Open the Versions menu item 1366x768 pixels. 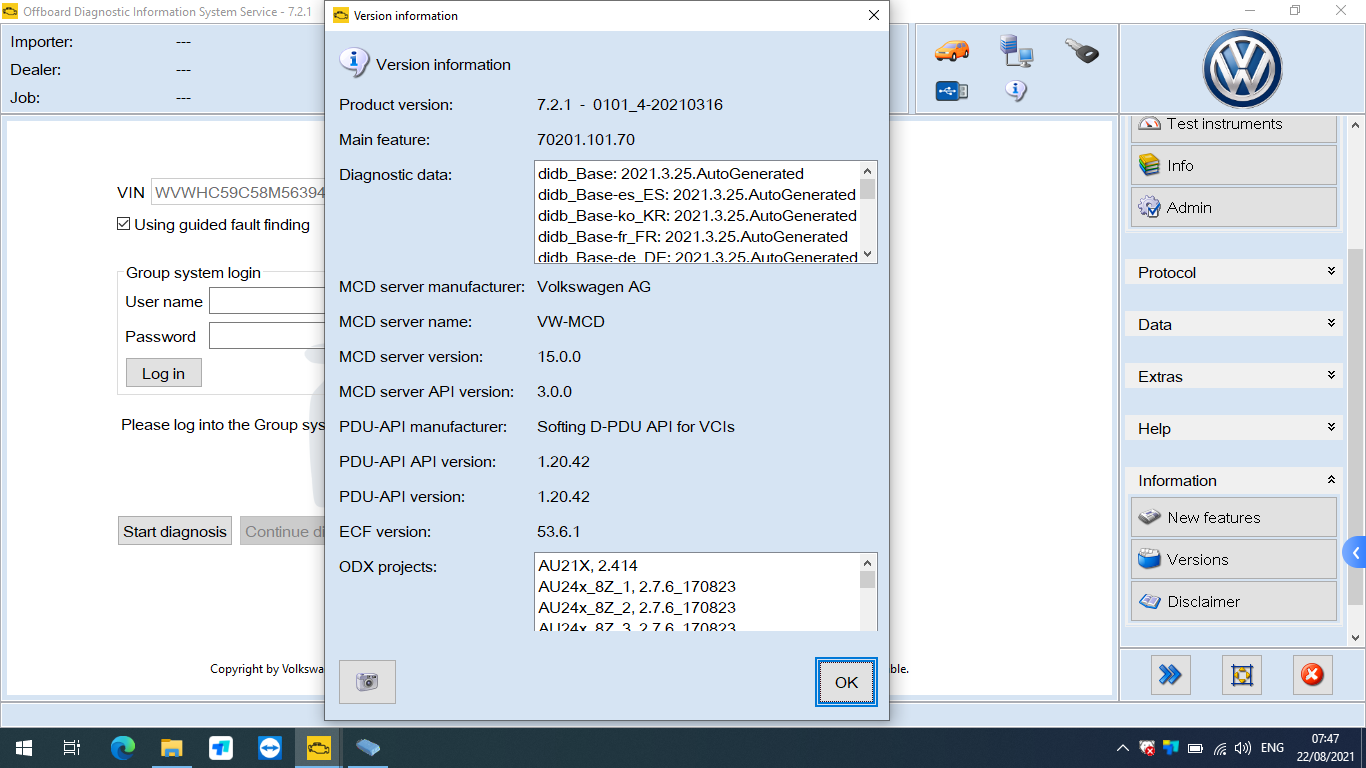tap(1233, 560)
